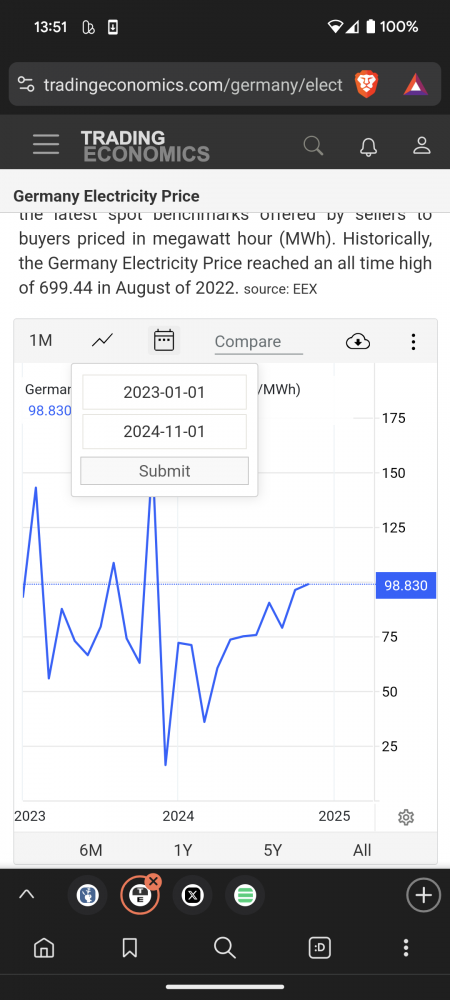Show All historical data range
The height and width of the screenshot is (1000, 450).
[362, 850]
